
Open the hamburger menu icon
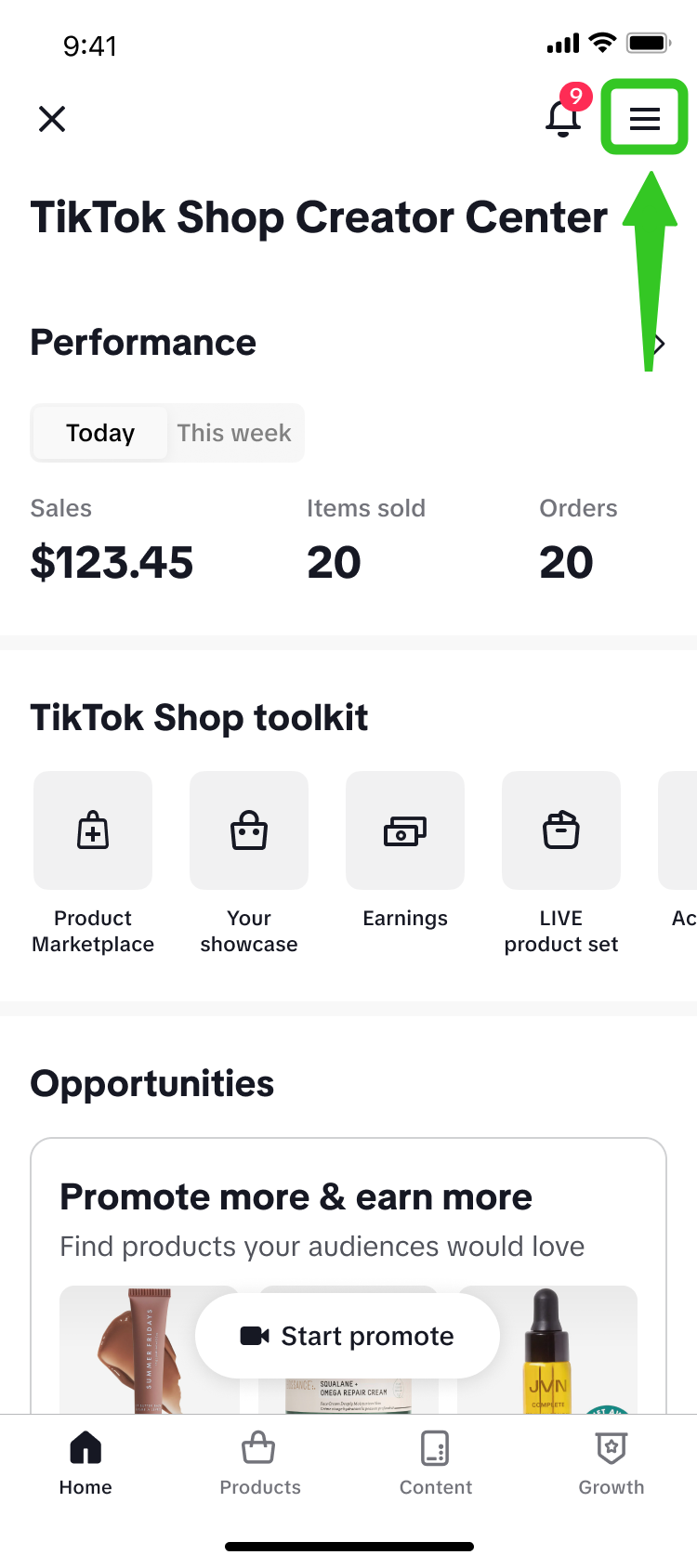point(644,118)
